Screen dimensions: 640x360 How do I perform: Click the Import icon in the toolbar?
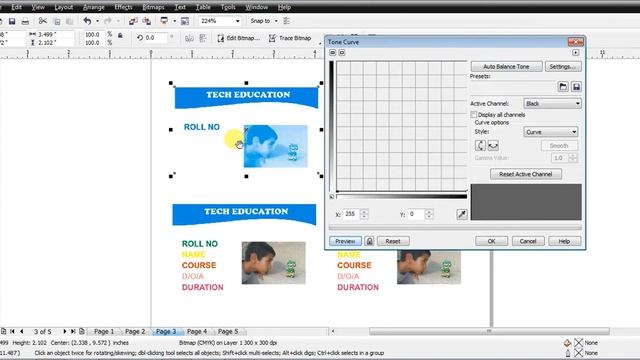click(133, 21)
